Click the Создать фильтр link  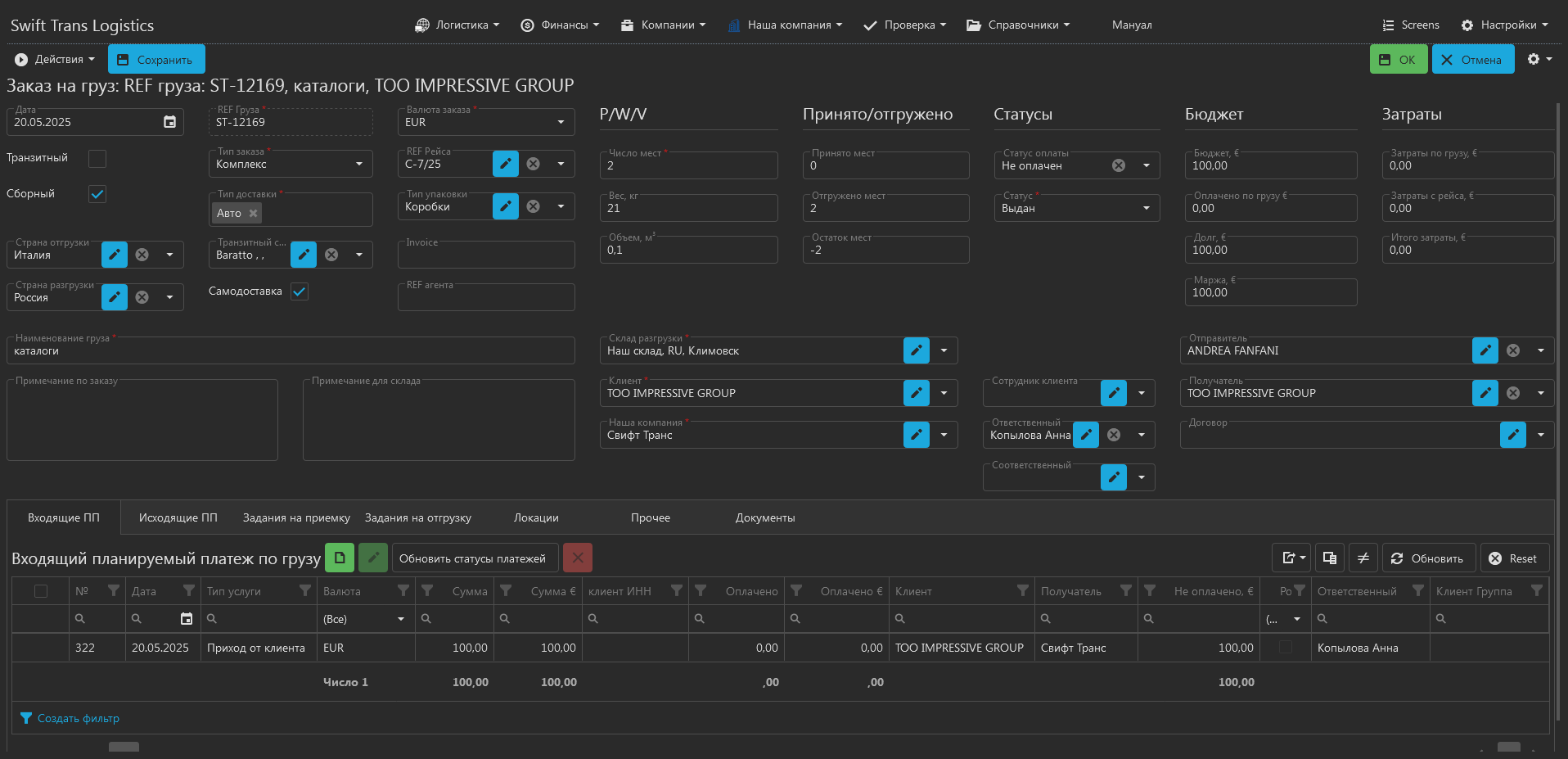tap(79, 718)
